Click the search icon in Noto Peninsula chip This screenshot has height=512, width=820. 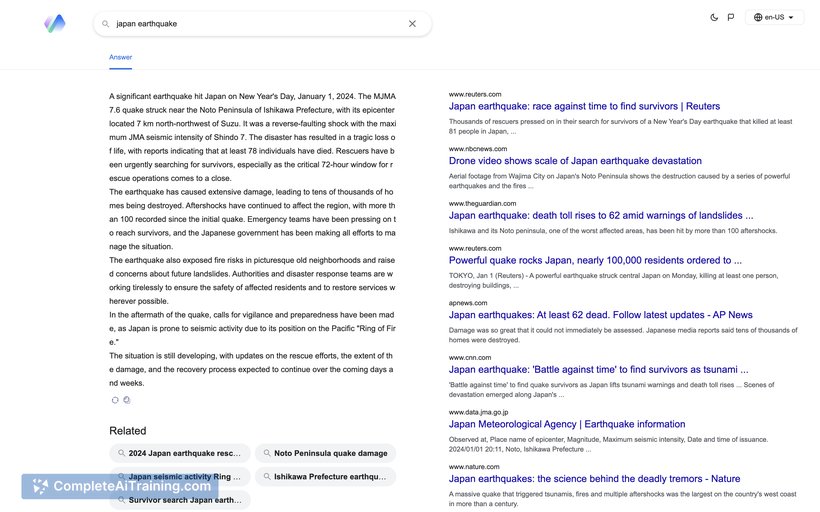[x=265, y=454]
